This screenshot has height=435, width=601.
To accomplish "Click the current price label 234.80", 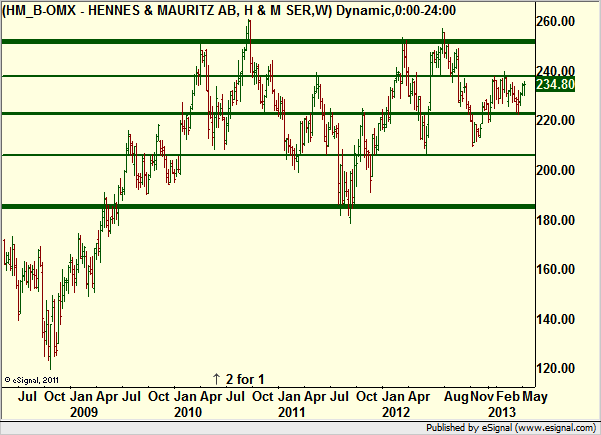I will pyautogui.click(x=555, y=84).
